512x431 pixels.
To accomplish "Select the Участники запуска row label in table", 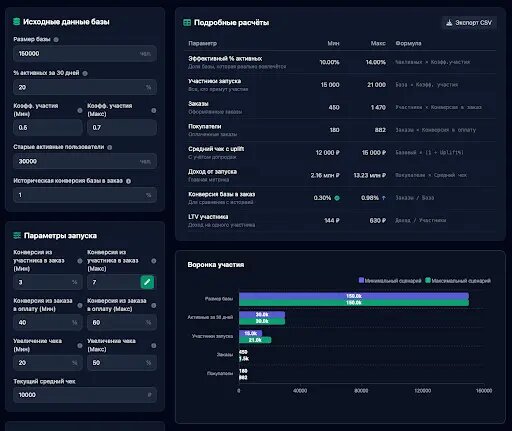I will click(214, 81).
